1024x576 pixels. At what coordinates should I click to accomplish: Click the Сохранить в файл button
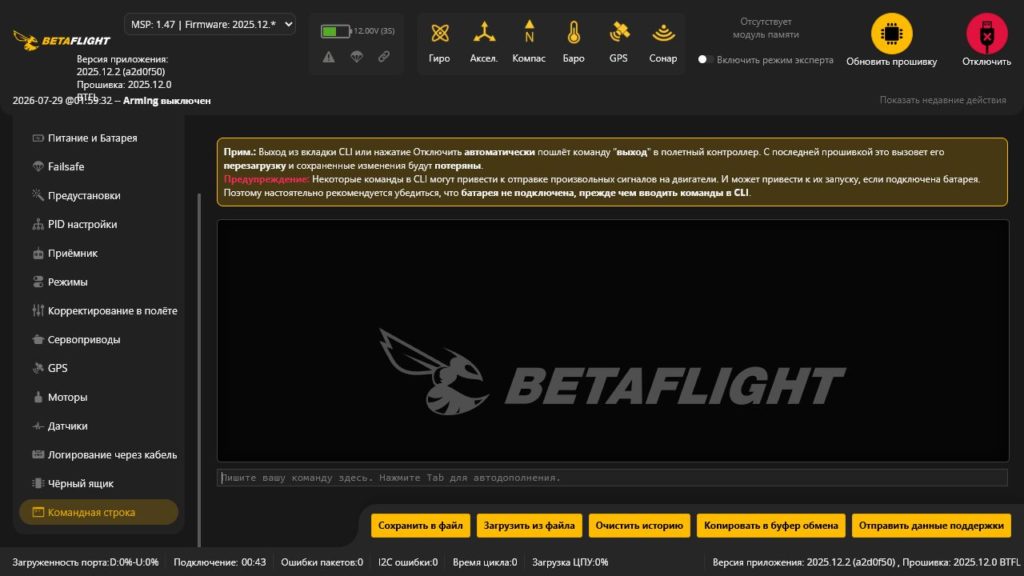421,526
